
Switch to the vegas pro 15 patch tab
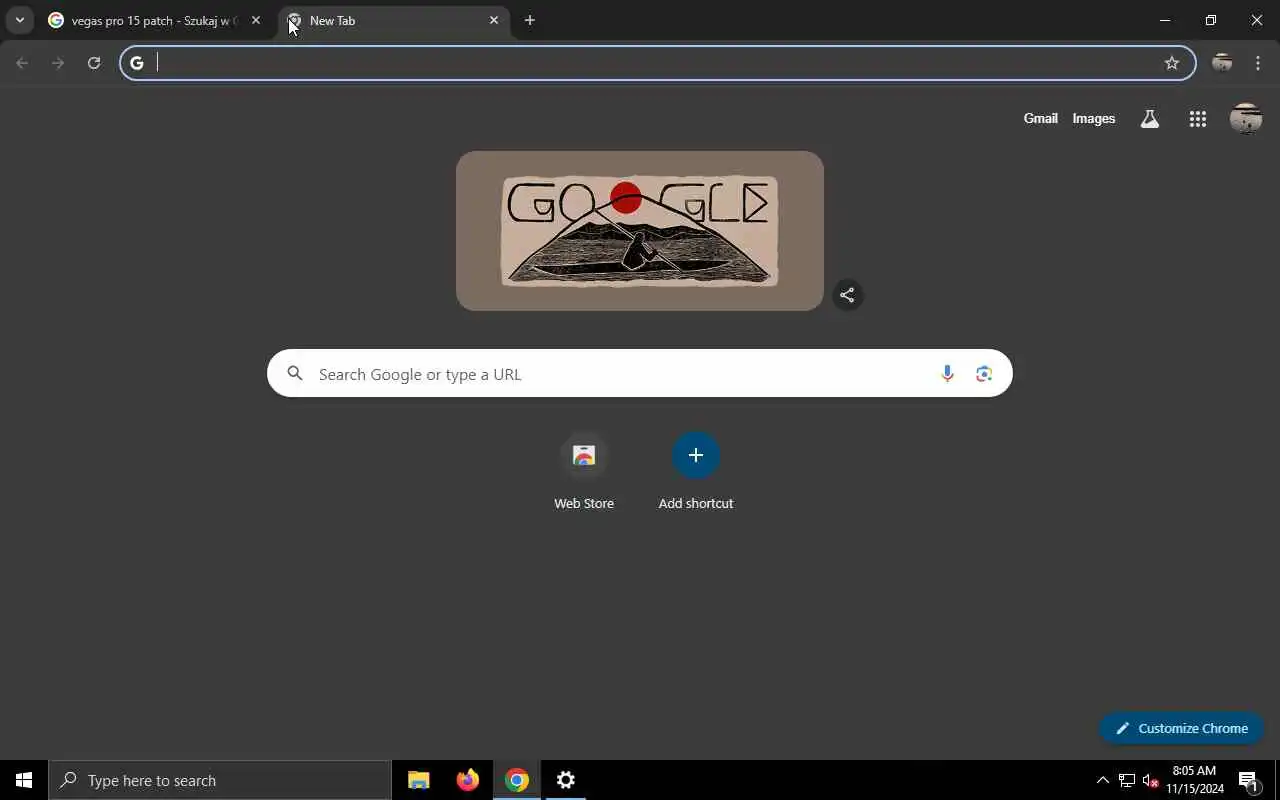point(155,20)
